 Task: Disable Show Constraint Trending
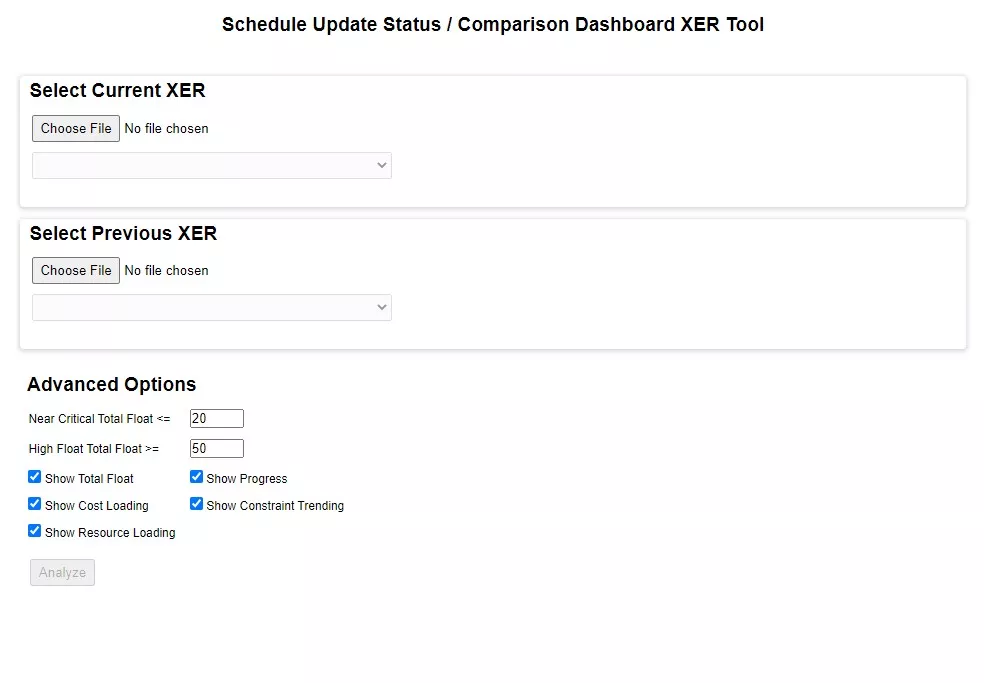point(196,503)
